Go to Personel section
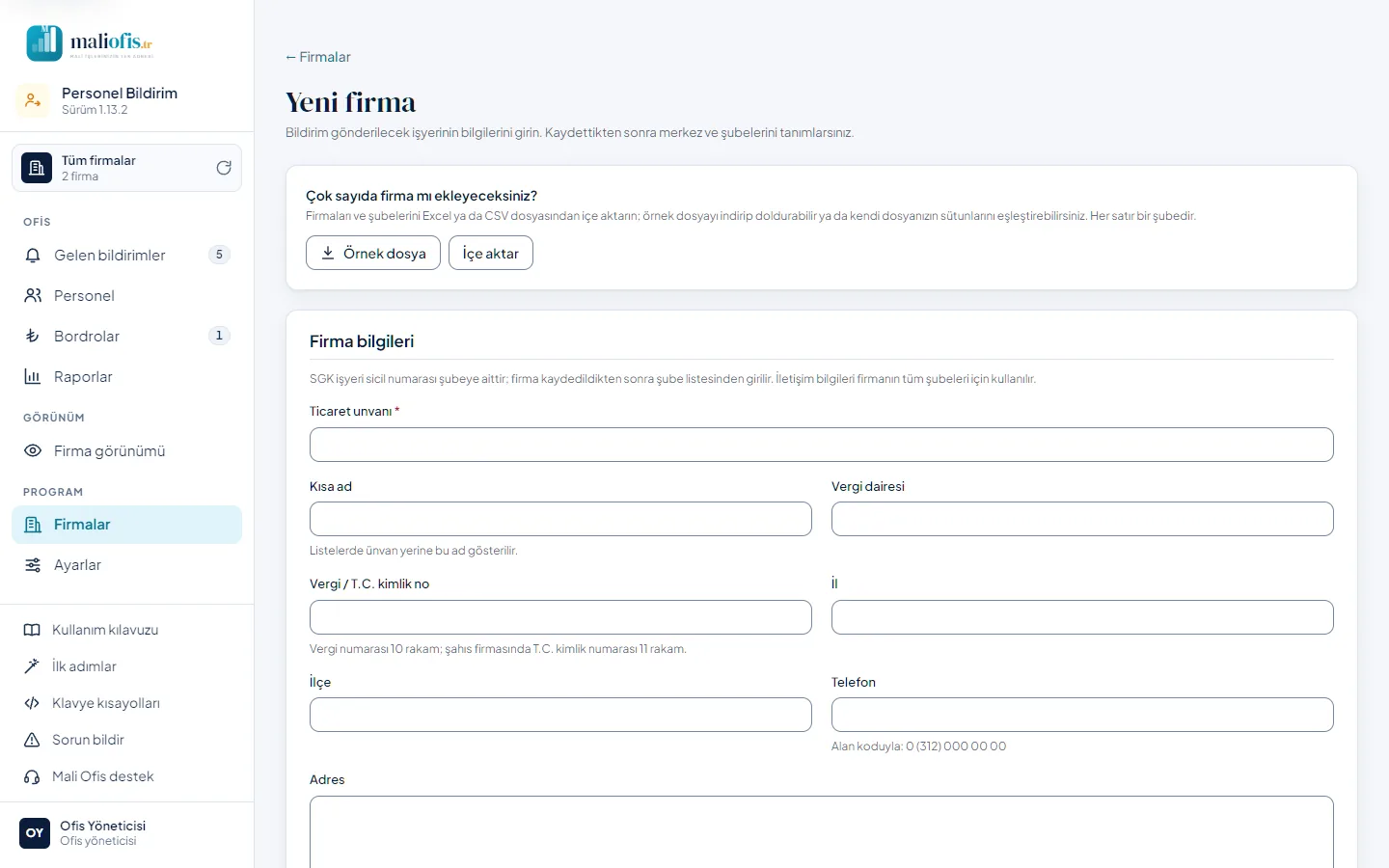This screenshot has width=1389, height=868. coord(126,296)
